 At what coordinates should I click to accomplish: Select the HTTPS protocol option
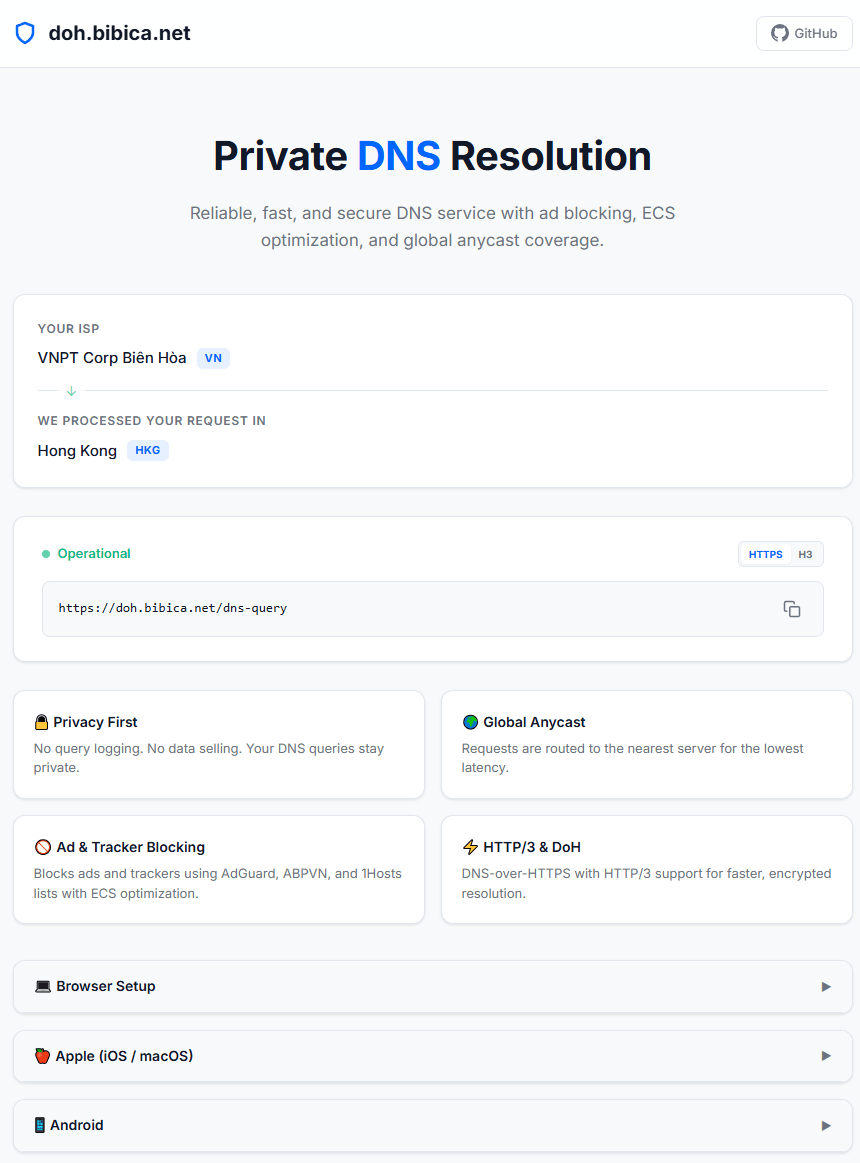(x=765, y=554)
